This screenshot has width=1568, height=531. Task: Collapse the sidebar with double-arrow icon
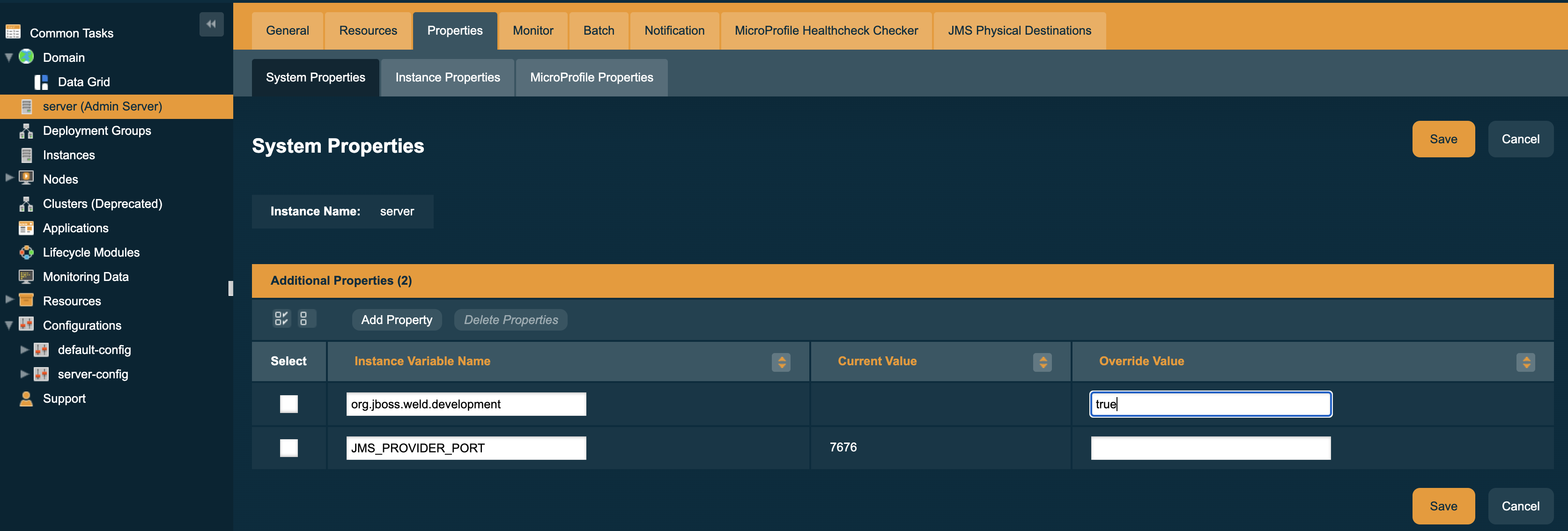[211, 24]
